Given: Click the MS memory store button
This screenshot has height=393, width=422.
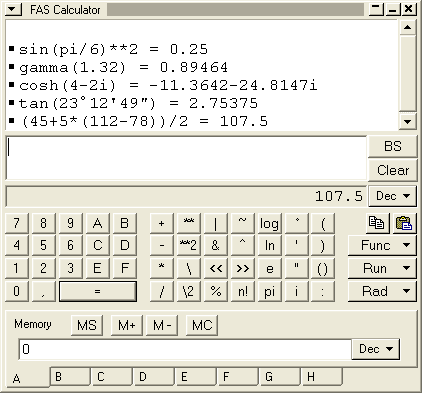Looking at the screenshot, I should 87,325.
